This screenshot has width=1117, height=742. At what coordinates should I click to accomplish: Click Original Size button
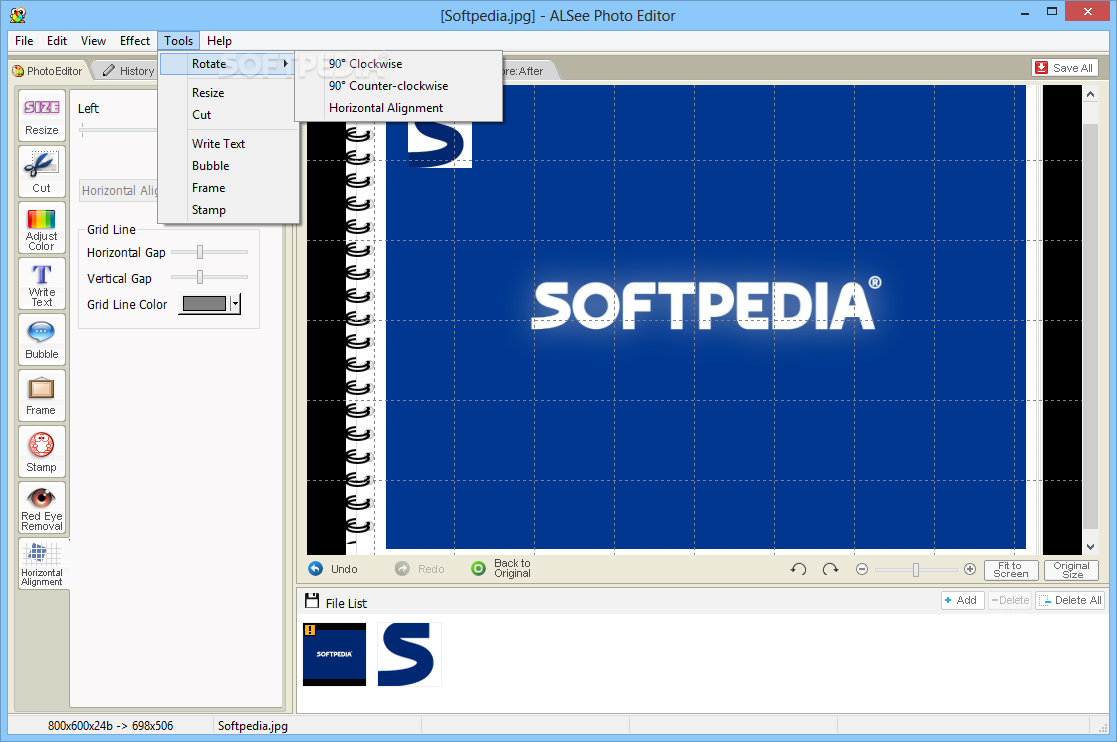1071,570
